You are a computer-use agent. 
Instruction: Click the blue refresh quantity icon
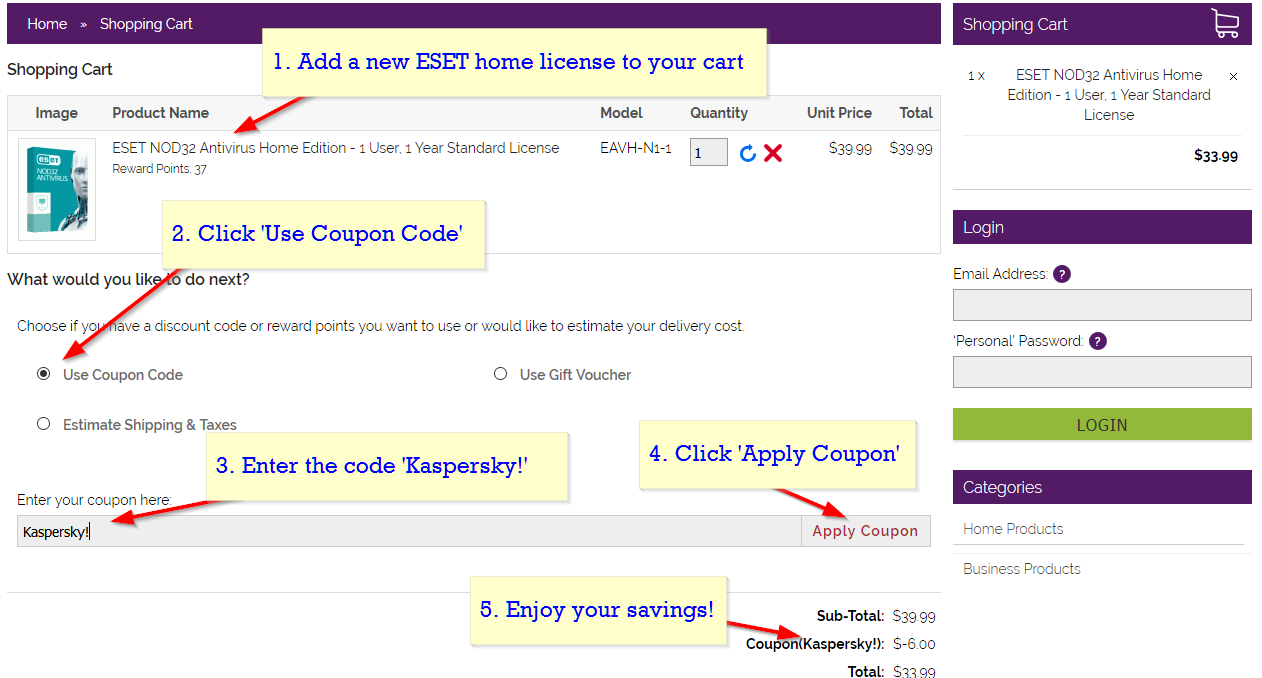pyautogui.click(x=747, y=153)
